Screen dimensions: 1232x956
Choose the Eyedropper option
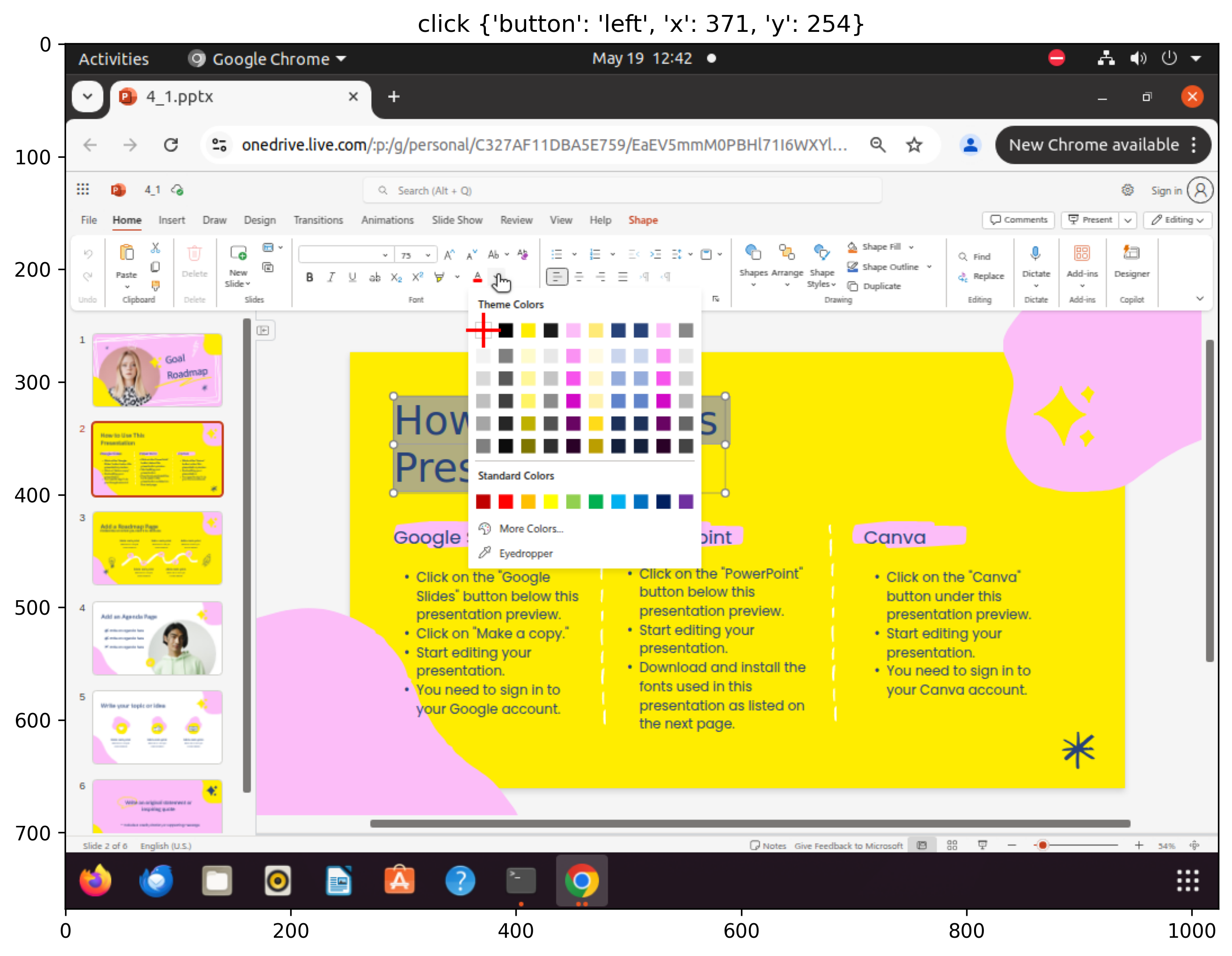525,554
